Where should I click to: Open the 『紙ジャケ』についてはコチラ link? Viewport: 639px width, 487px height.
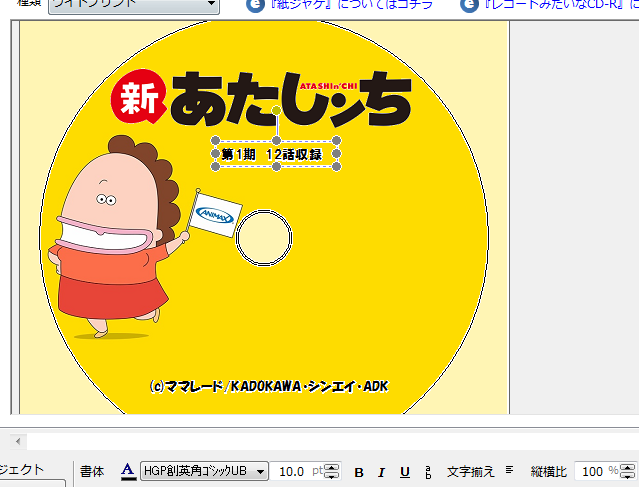click(x=351, y=5)
